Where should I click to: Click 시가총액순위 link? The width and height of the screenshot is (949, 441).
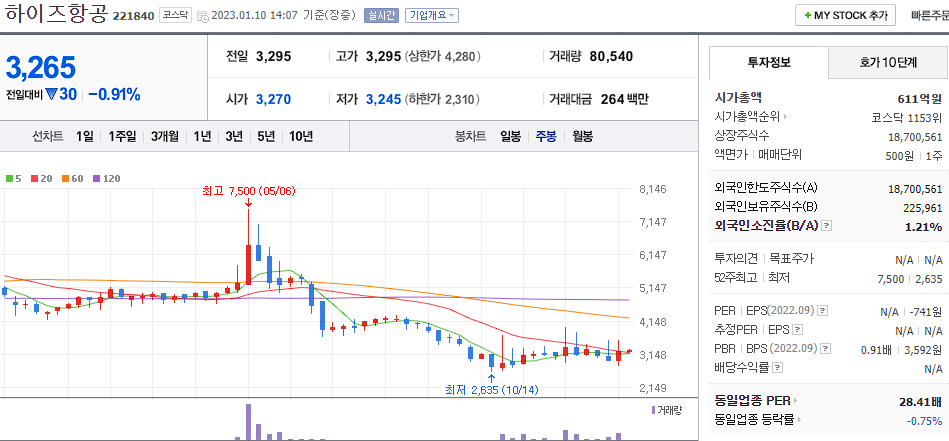[x=747, y=117]
